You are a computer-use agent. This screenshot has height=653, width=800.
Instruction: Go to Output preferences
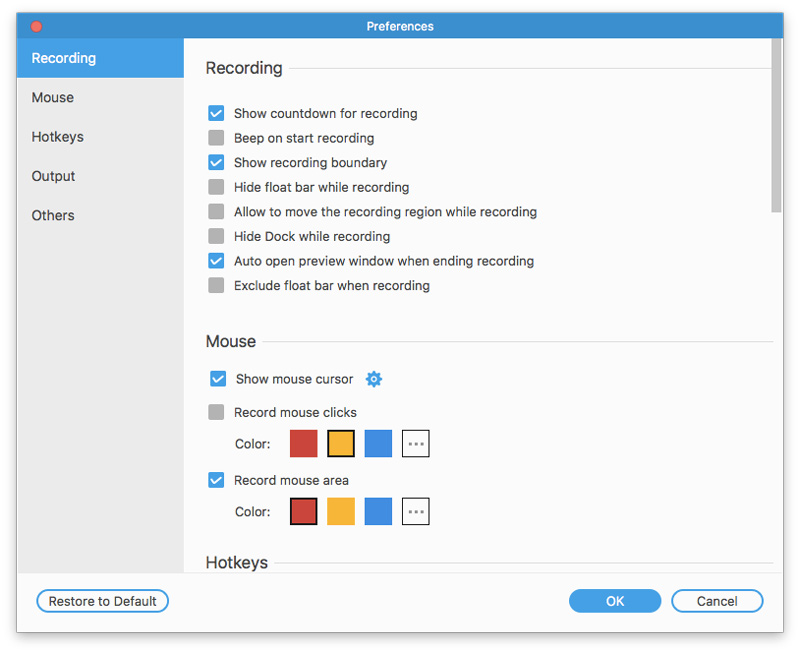point(53,176)
